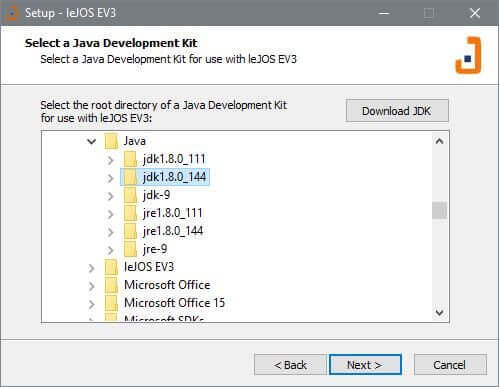The height and width of the screenshot is (387, 499).
Task: Expand the jdk1.8.0_111 folder
Action: click(x=111, y=160)
